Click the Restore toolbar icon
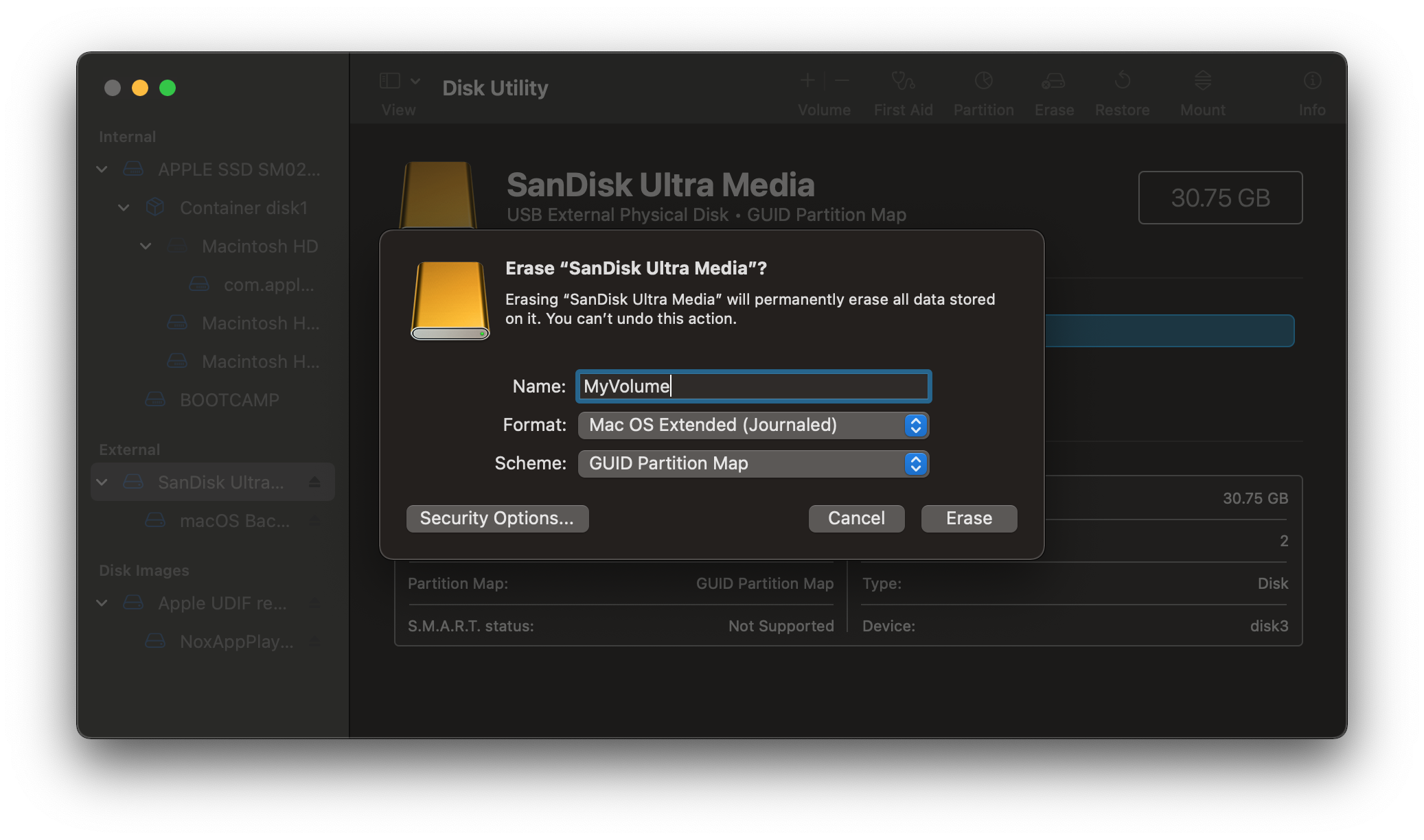The image size is (1424, 840). [1123, 81]
